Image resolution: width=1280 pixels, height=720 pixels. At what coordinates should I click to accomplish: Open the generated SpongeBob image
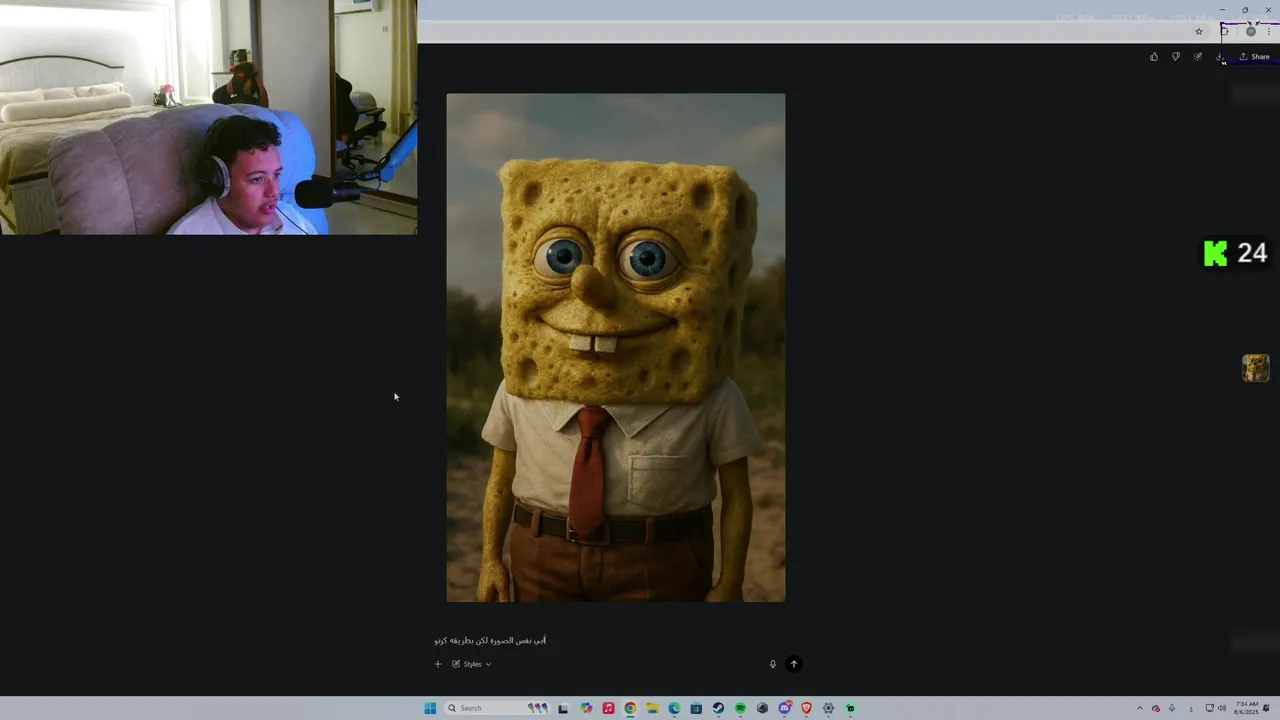(616, 348)
